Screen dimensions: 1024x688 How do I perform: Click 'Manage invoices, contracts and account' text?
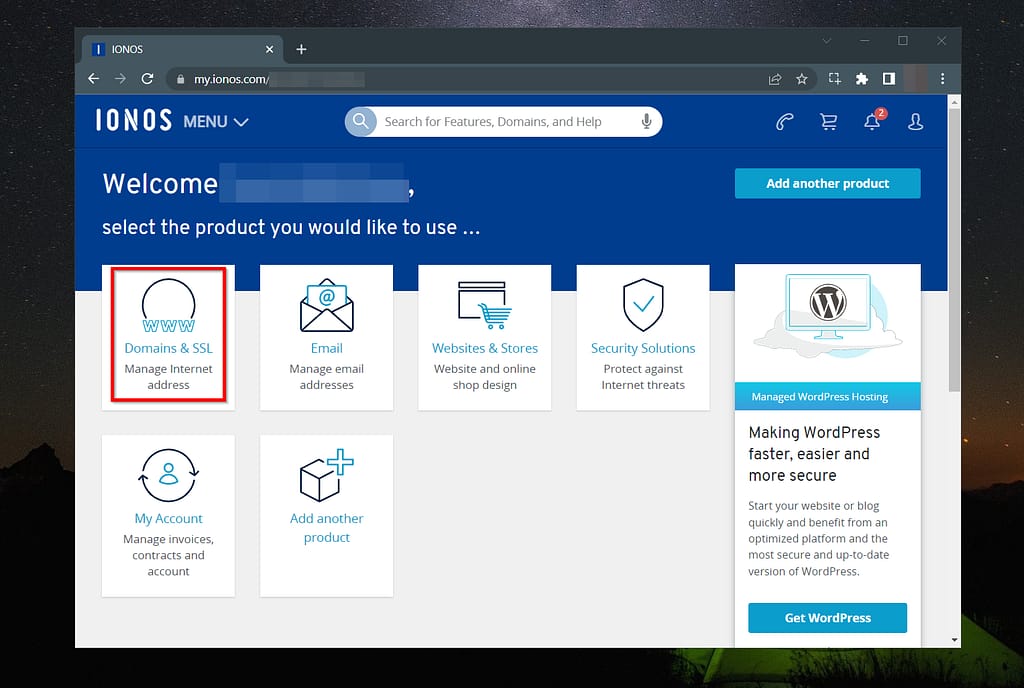pos(168,555)
